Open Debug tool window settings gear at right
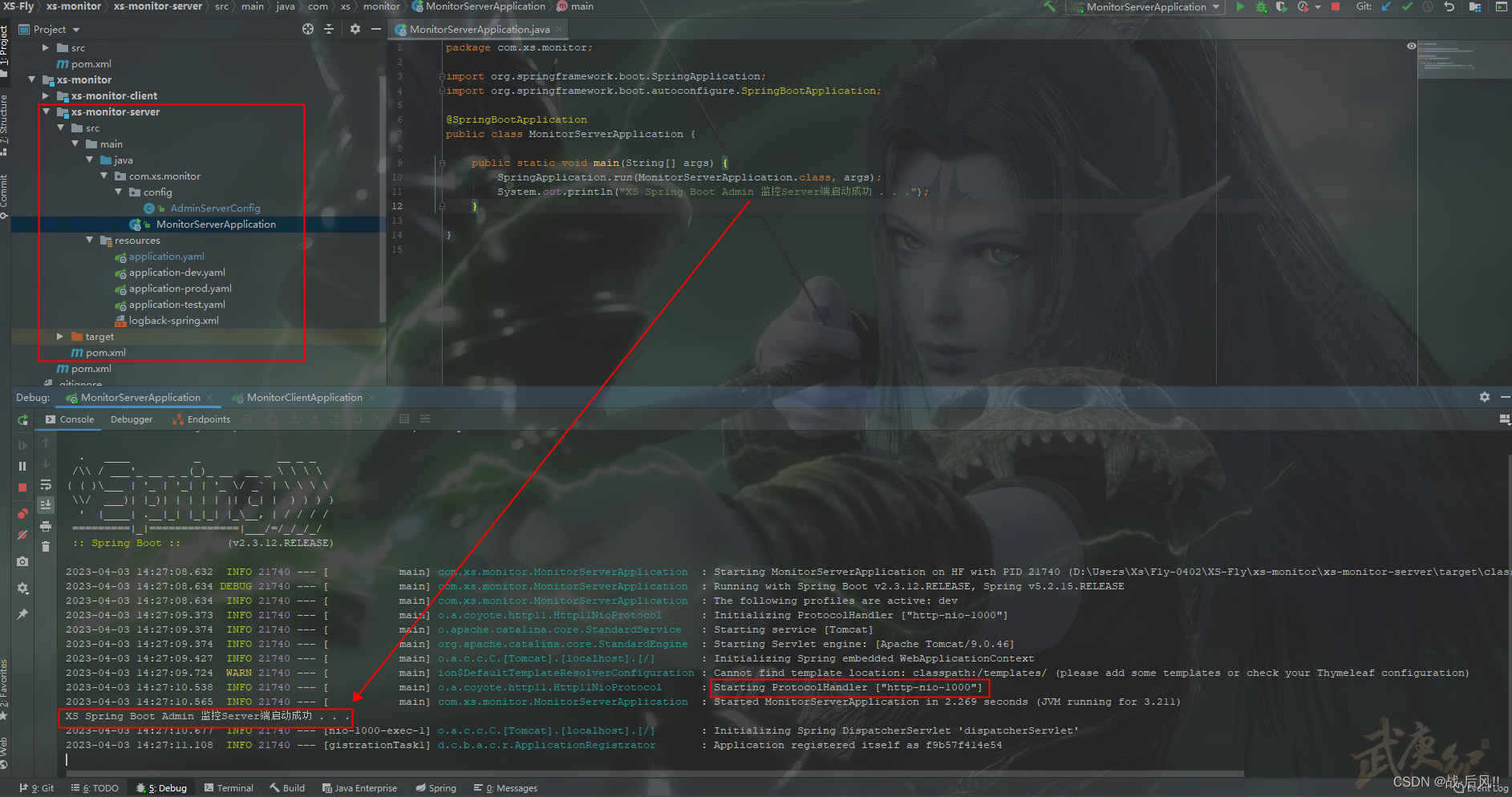The height and width of the screenshot is (797, 1512). point(1485,398)
